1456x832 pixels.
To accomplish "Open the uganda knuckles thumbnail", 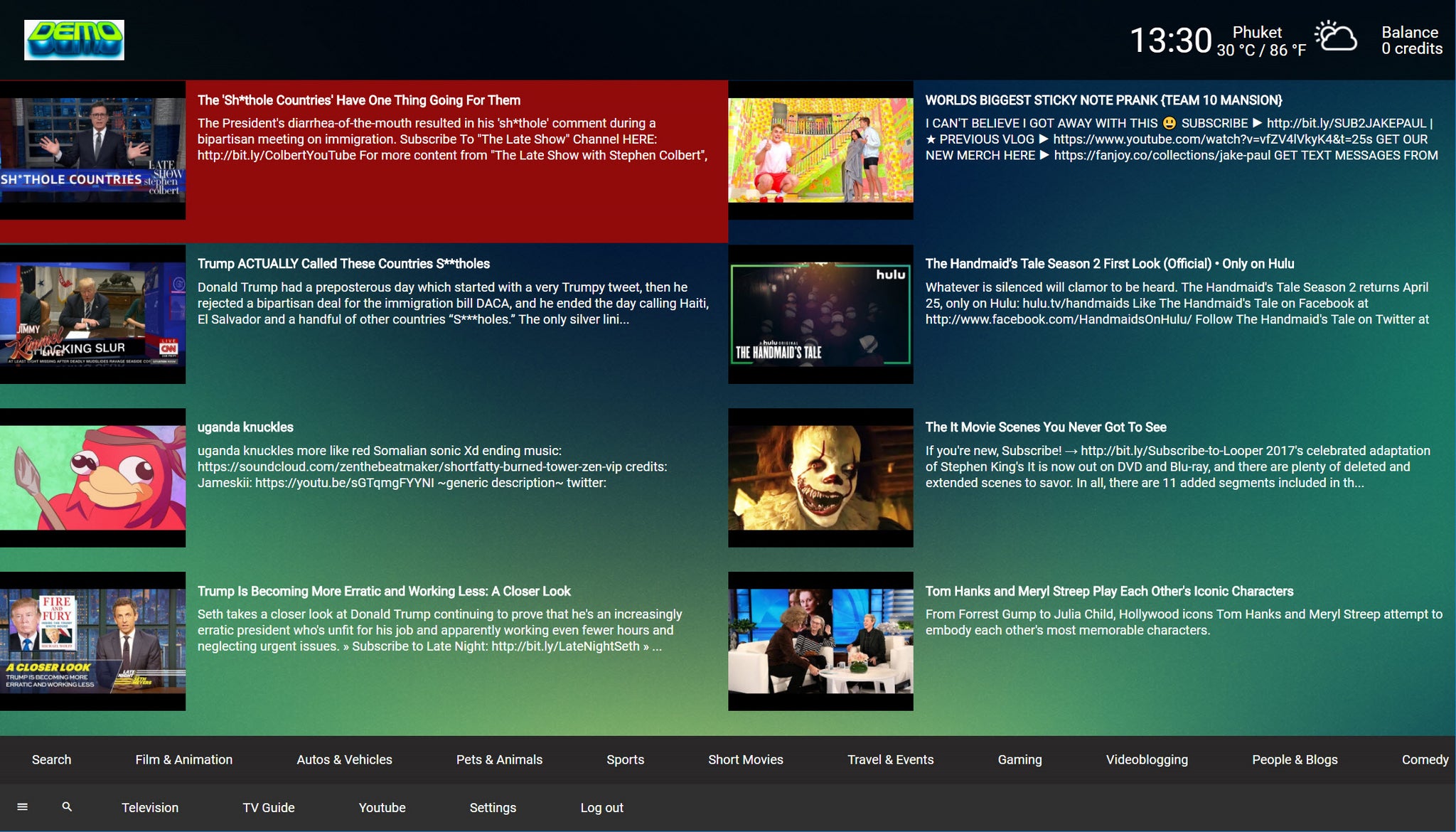I will click(92, 477).
